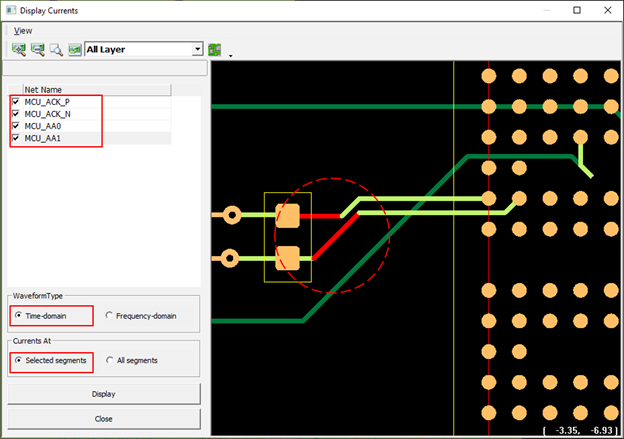
Task: Click the second zoom-out toolbar icon
Action: click(38, 48)
